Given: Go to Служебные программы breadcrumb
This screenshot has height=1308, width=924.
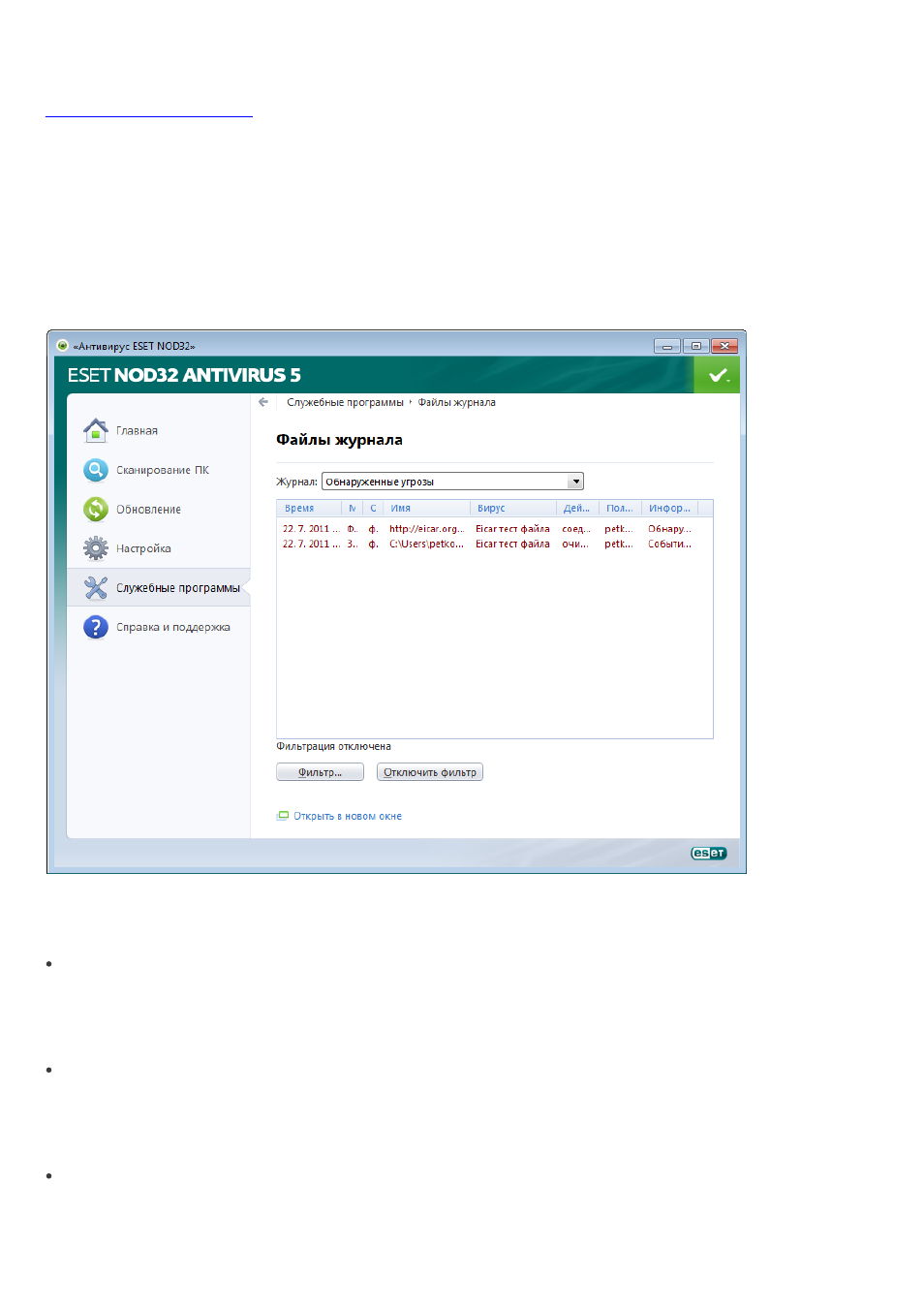Looking at the screenshot, I should (345, 402).
